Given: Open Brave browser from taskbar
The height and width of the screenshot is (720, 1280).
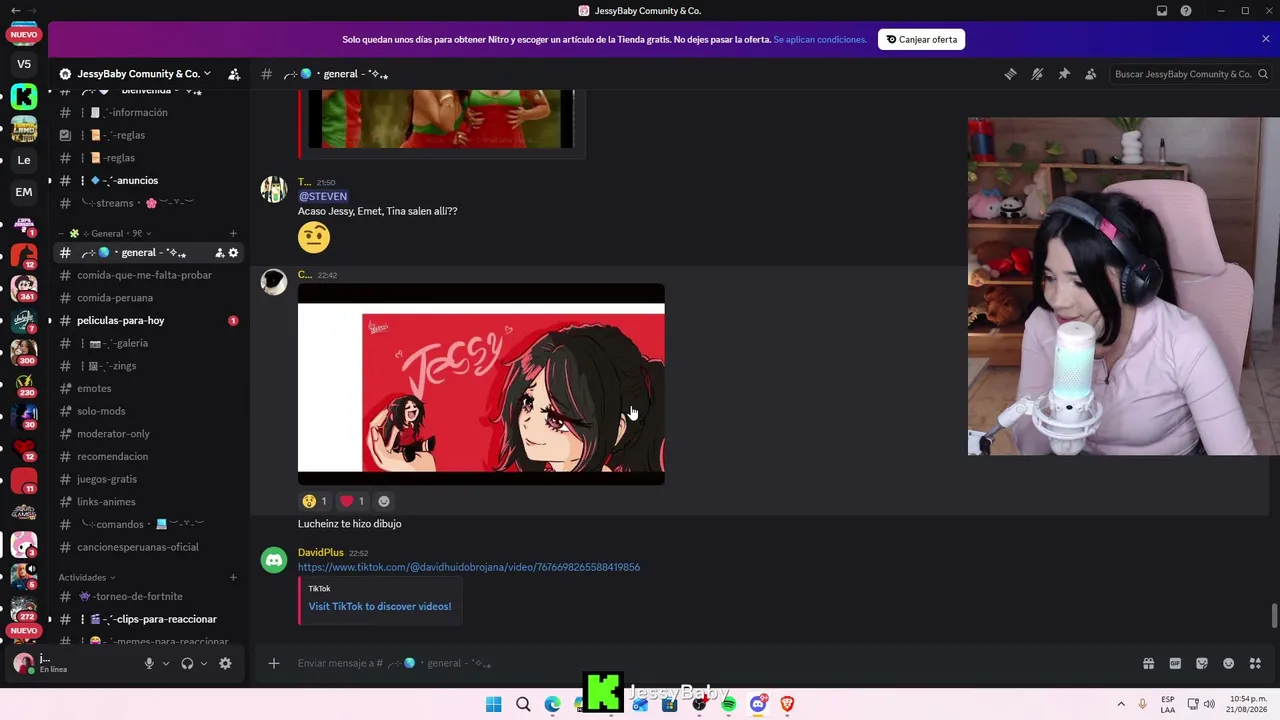Looking at the screenshot, I should [787, 704].
